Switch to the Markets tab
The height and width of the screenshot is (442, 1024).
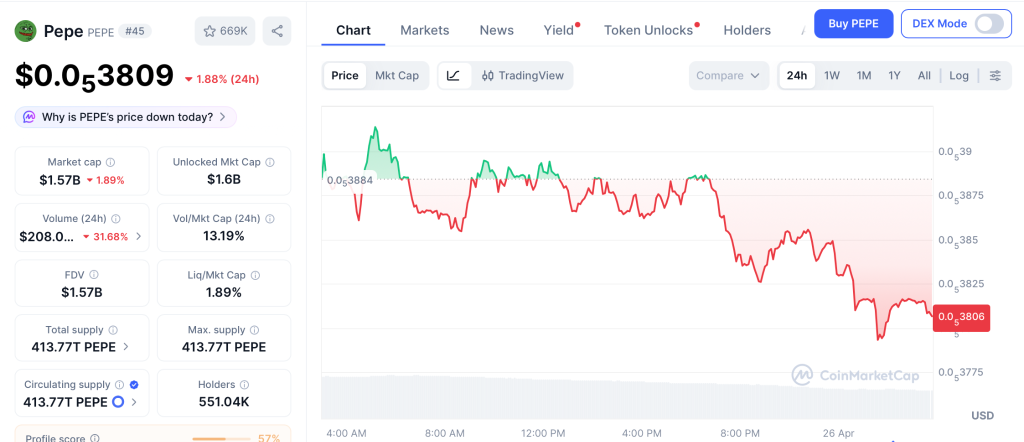424,30
